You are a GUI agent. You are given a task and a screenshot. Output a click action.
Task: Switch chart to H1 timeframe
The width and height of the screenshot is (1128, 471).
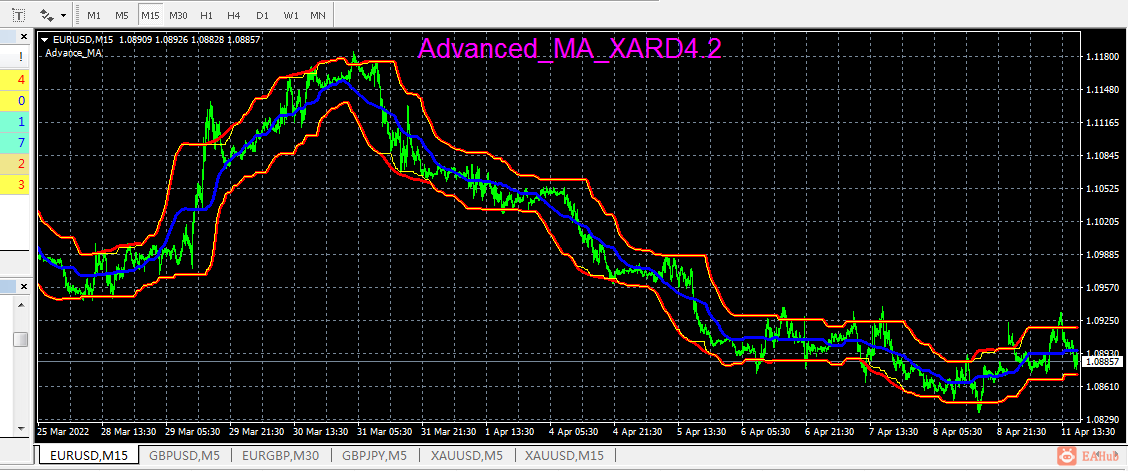coord(206,15)
